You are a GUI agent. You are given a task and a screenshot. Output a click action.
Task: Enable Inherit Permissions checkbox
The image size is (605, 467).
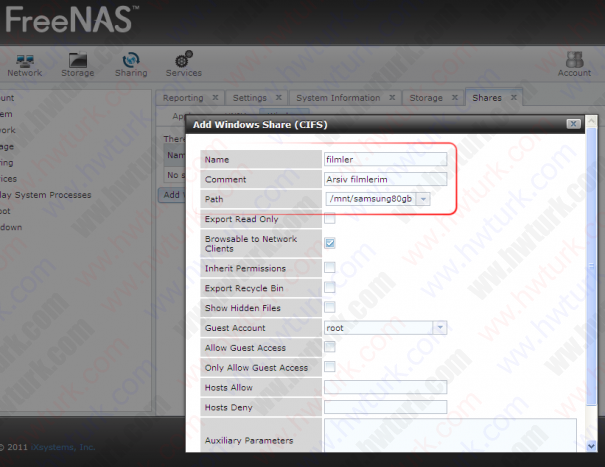(x=330, y=267)
